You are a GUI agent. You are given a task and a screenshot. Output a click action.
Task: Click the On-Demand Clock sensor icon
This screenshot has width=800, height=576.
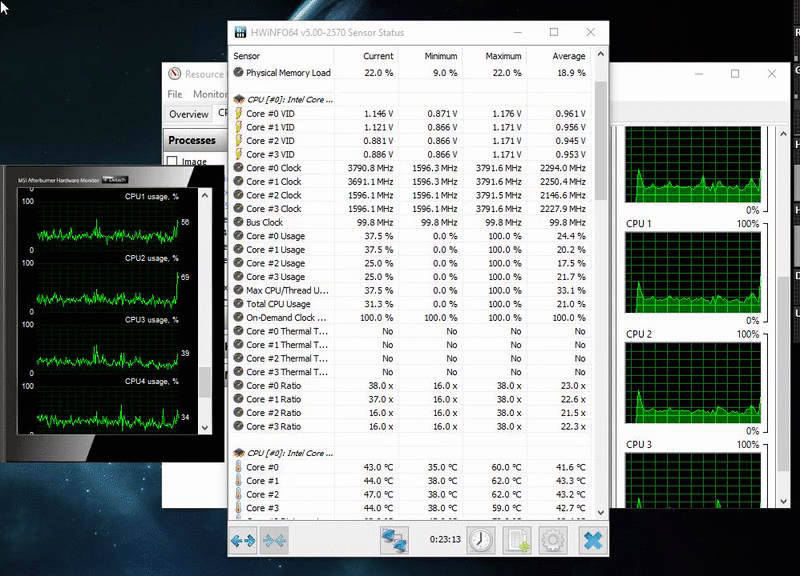coord(238,317)
